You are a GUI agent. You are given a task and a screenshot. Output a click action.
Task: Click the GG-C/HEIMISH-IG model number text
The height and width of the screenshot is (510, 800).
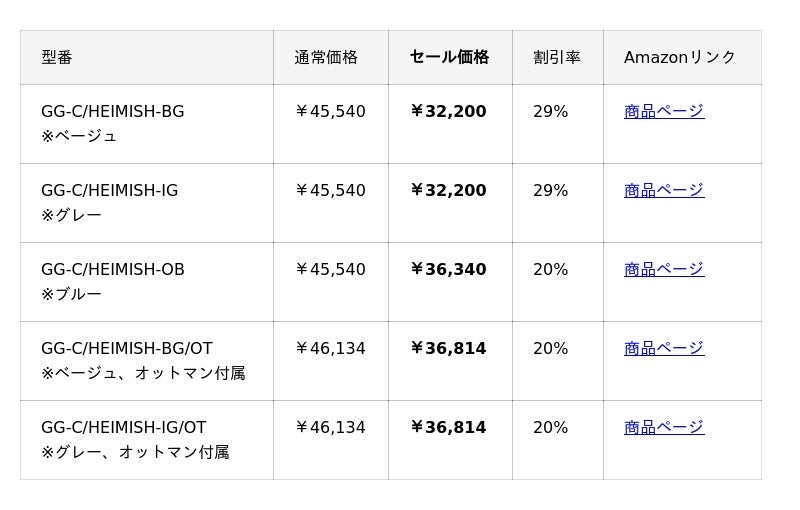(x=110, y=190)
